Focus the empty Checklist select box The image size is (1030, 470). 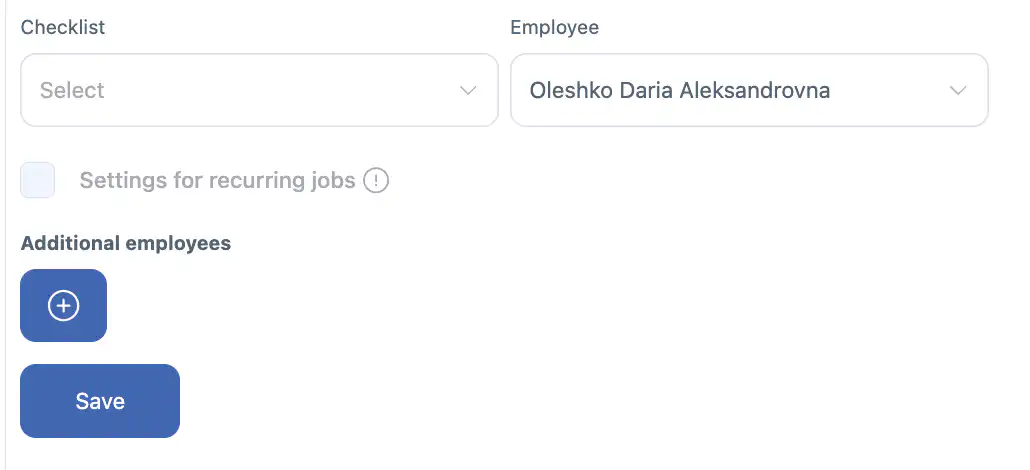tap(259, 90)
